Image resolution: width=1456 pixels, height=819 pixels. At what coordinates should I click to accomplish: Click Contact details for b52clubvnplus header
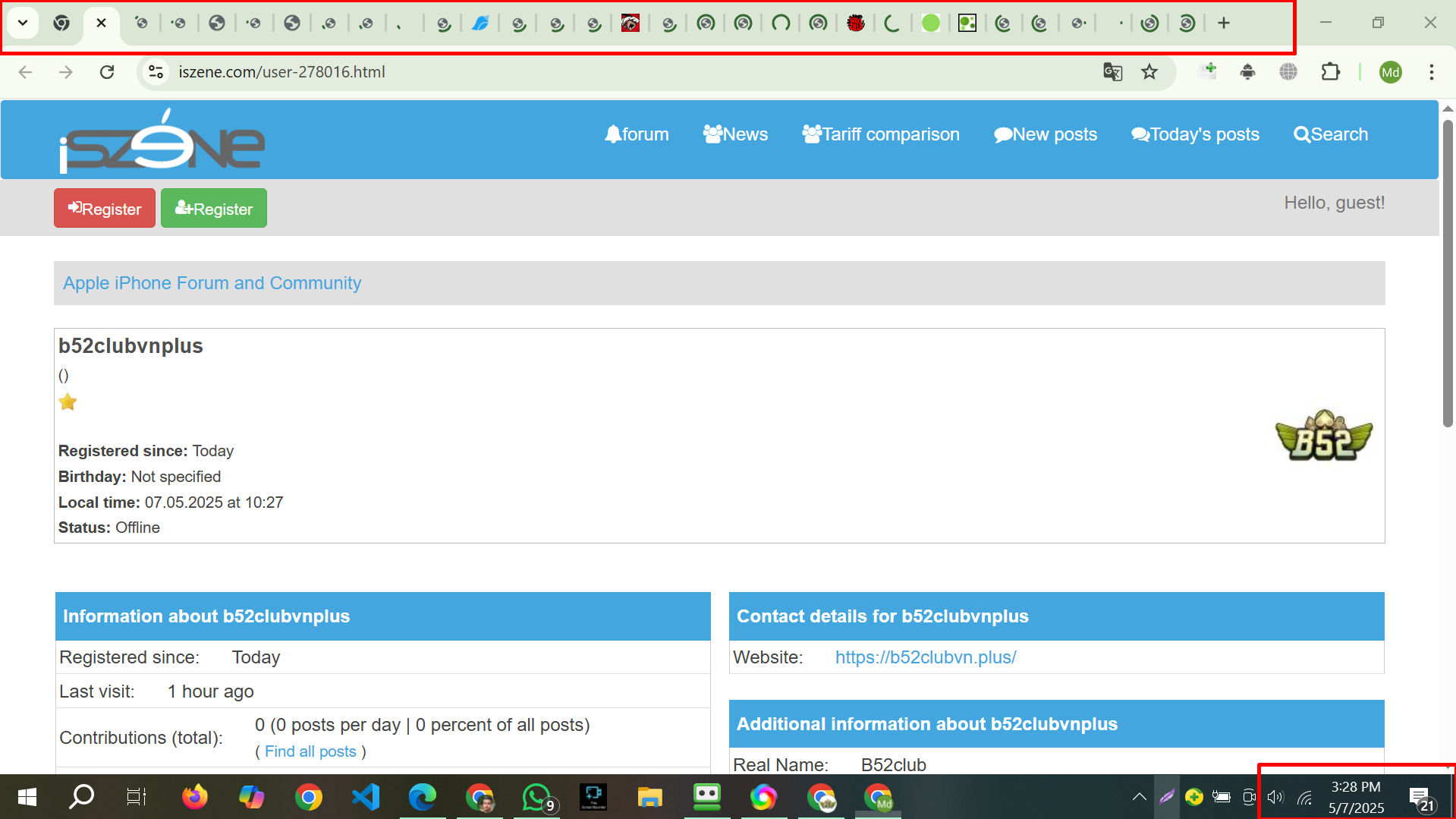(1056, 616)
